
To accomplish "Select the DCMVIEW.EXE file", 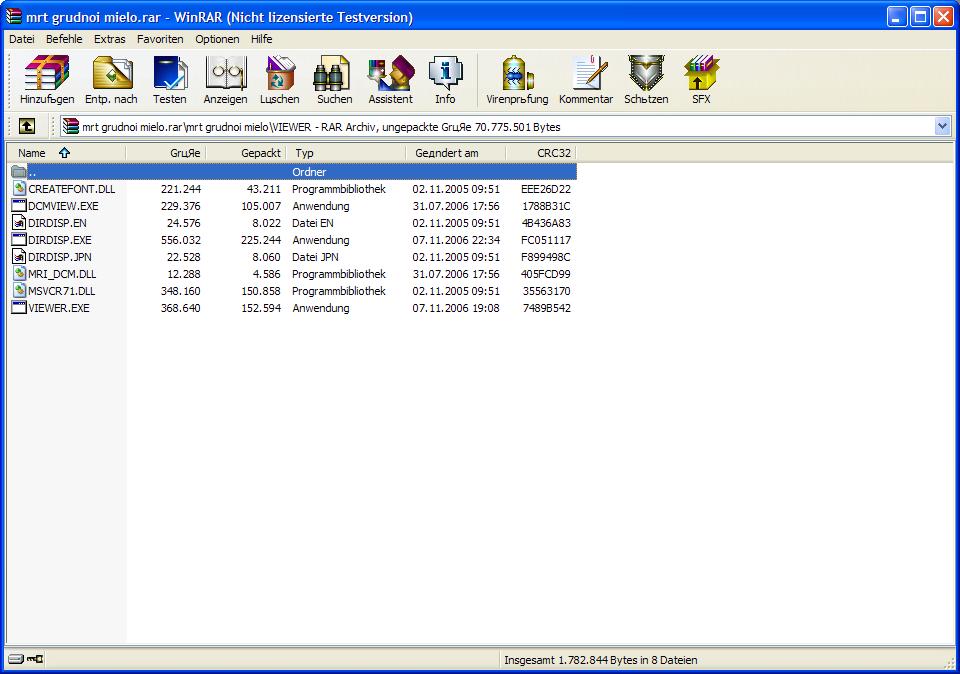I will pyautogui.click(x=63, y=206).
